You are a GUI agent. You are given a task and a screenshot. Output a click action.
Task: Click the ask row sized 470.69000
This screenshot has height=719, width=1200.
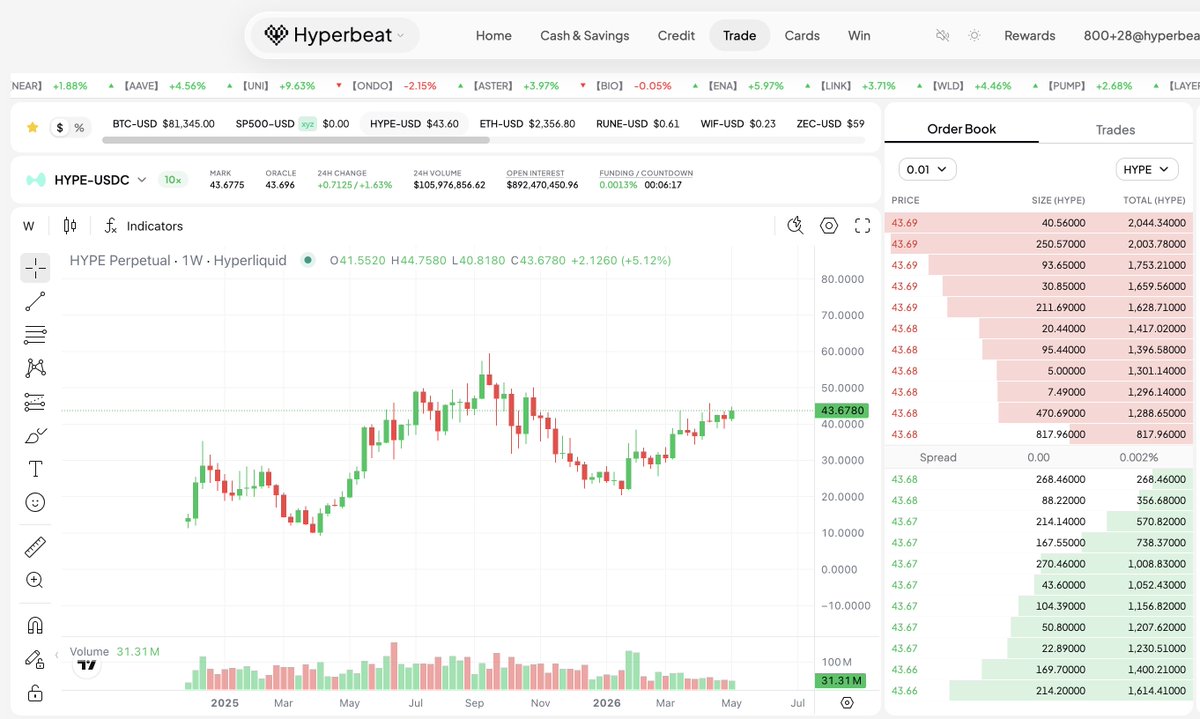[1039, 413]
